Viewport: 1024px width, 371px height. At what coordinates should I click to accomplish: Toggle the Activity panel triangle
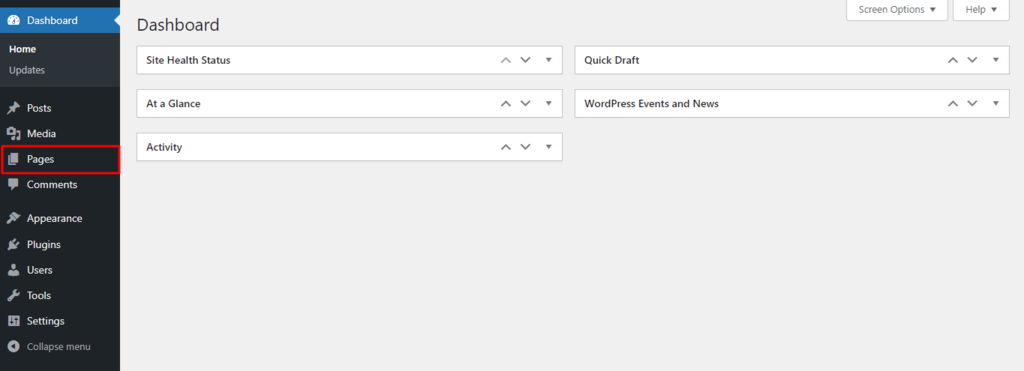(549, 147)
